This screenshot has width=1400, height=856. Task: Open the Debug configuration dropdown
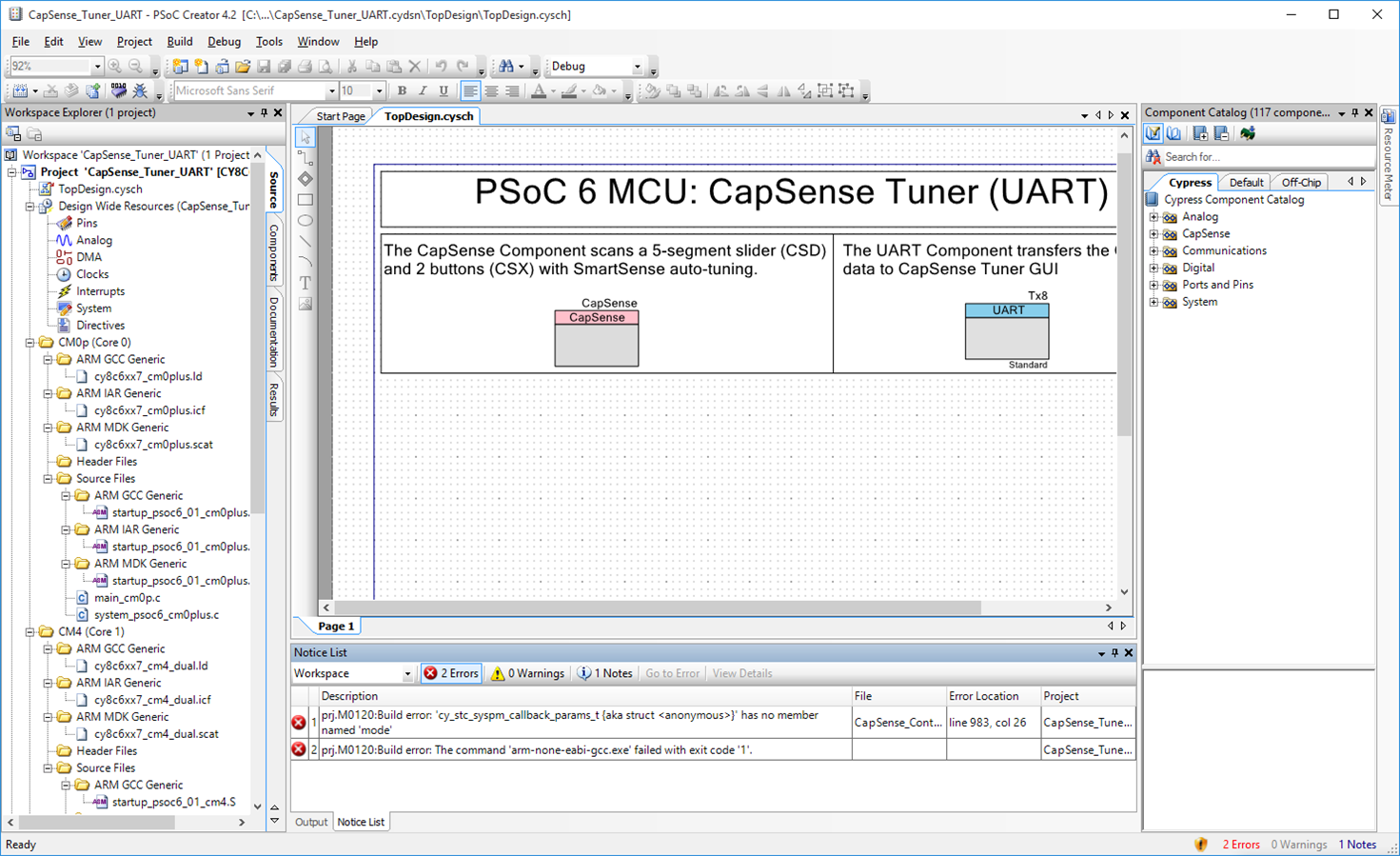coord(637,67)
